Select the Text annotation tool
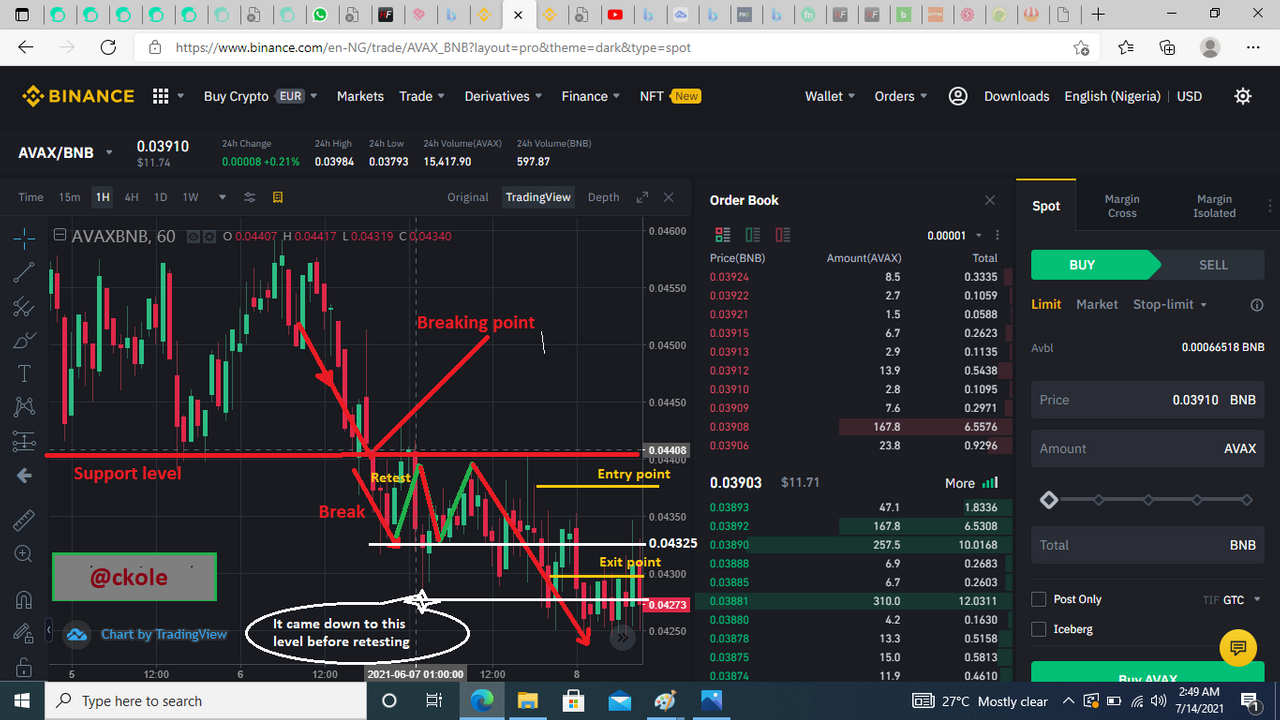Viewport: 1280px width, 720px height. coord(24,373)
